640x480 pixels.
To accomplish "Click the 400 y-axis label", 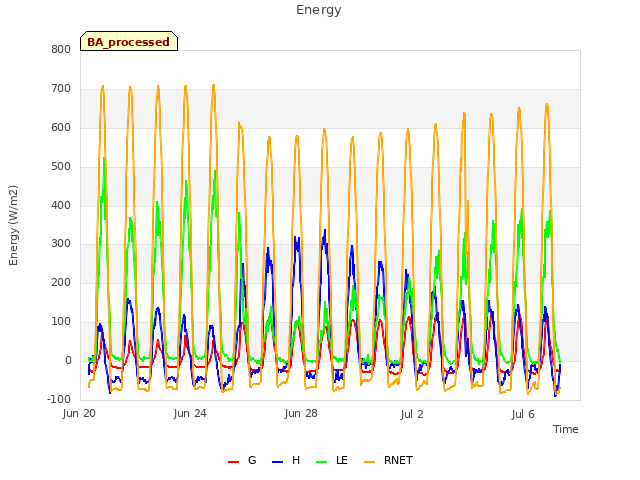I will (x=61, y=205).
